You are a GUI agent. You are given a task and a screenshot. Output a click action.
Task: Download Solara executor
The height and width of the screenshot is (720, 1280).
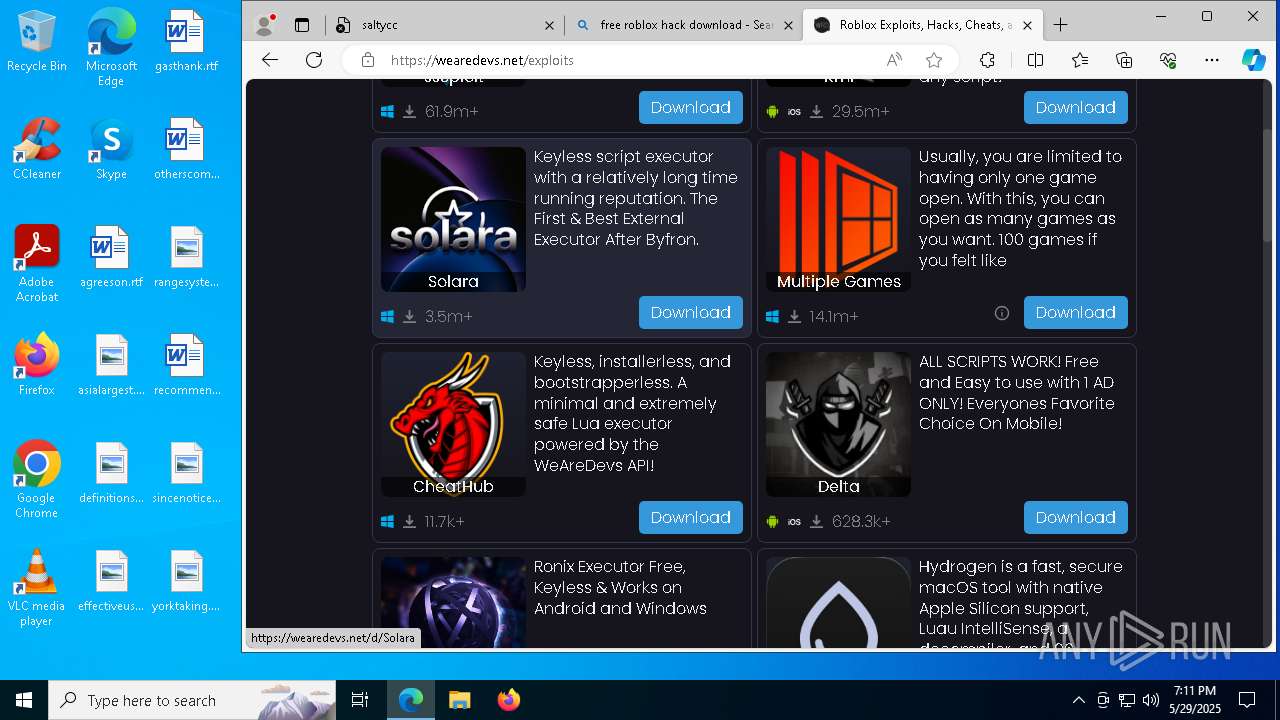(691, 312)
